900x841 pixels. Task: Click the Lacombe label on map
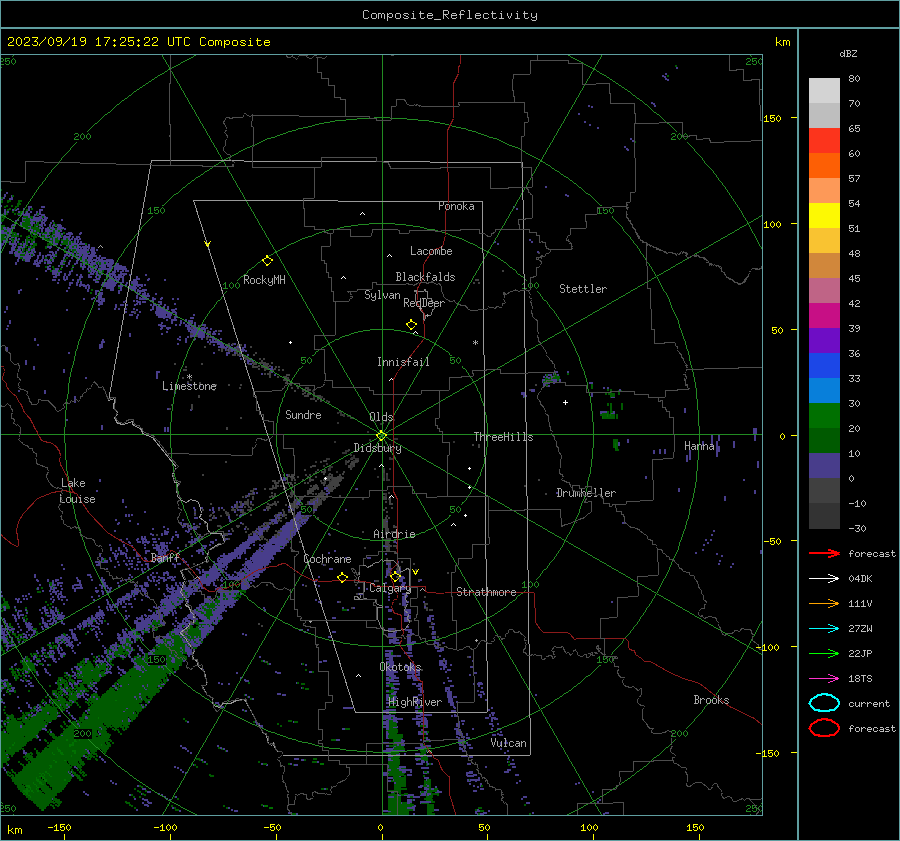pos(431,251)
